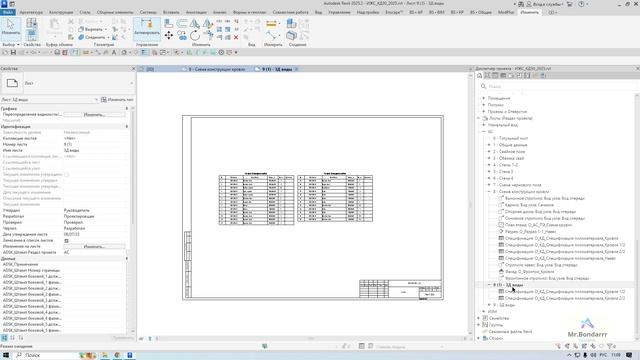The image size is (640, 360).
Task: Open the Measure tool in the ribbon
Action: tap(271, 24)
